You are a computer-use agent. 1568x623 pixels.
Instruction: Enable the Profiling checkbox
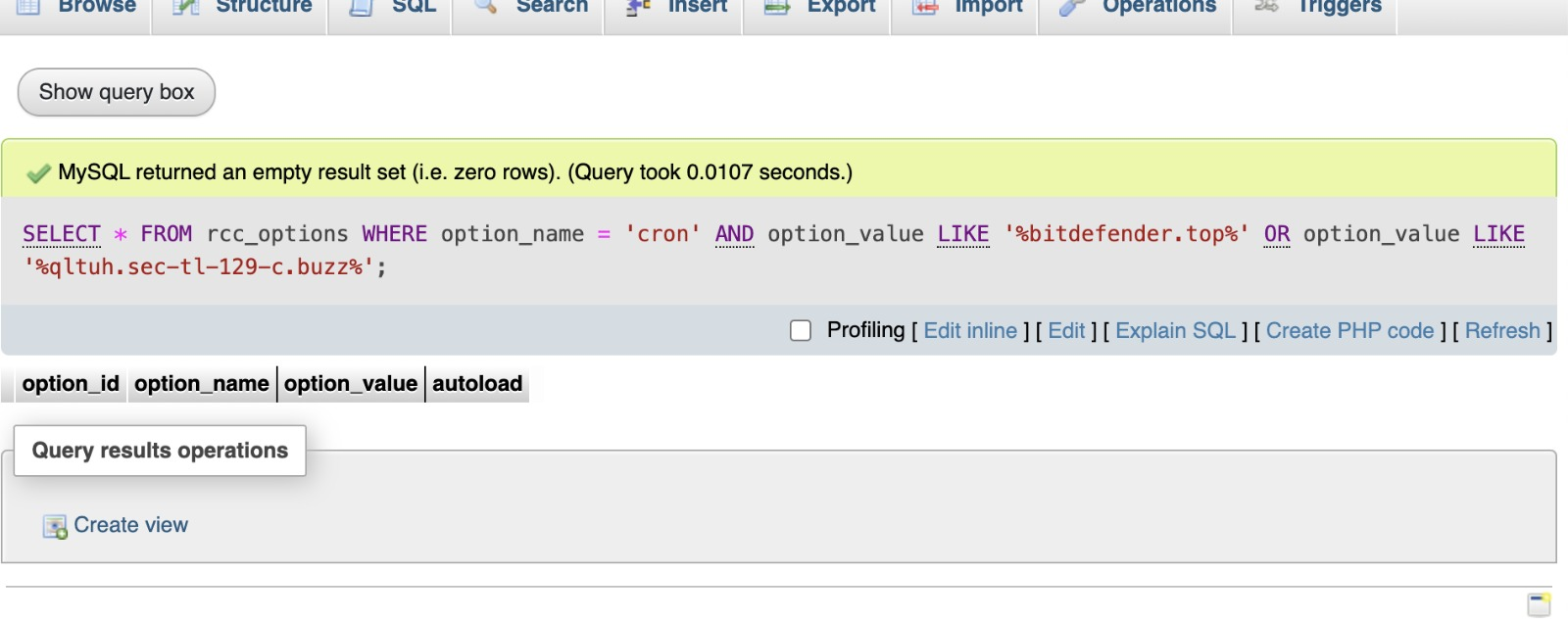pos(801,331)
